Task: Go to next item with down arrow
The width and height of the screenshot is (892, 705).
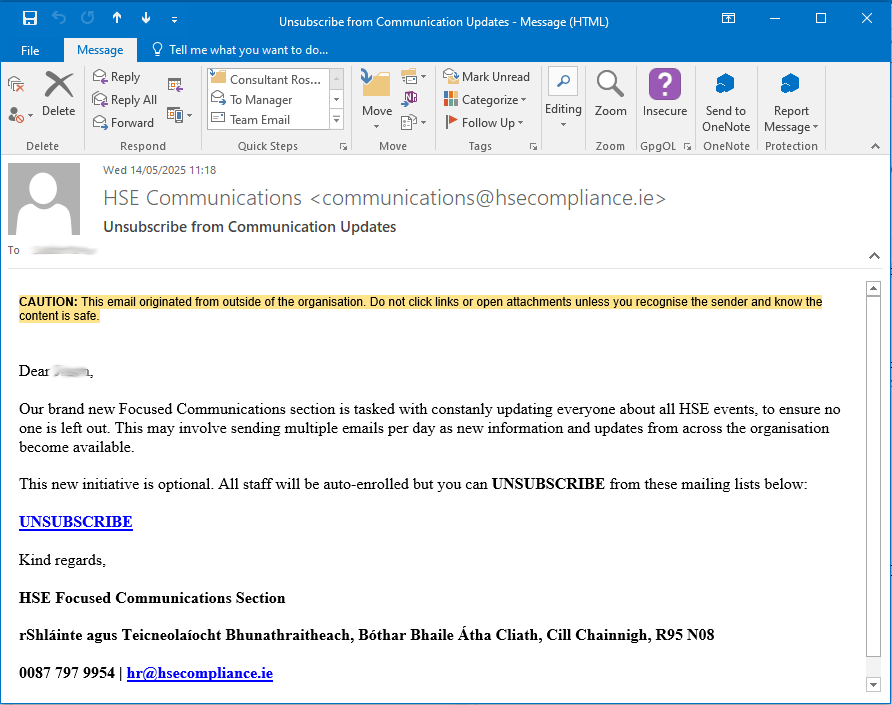Action: (x=146, y=18)
